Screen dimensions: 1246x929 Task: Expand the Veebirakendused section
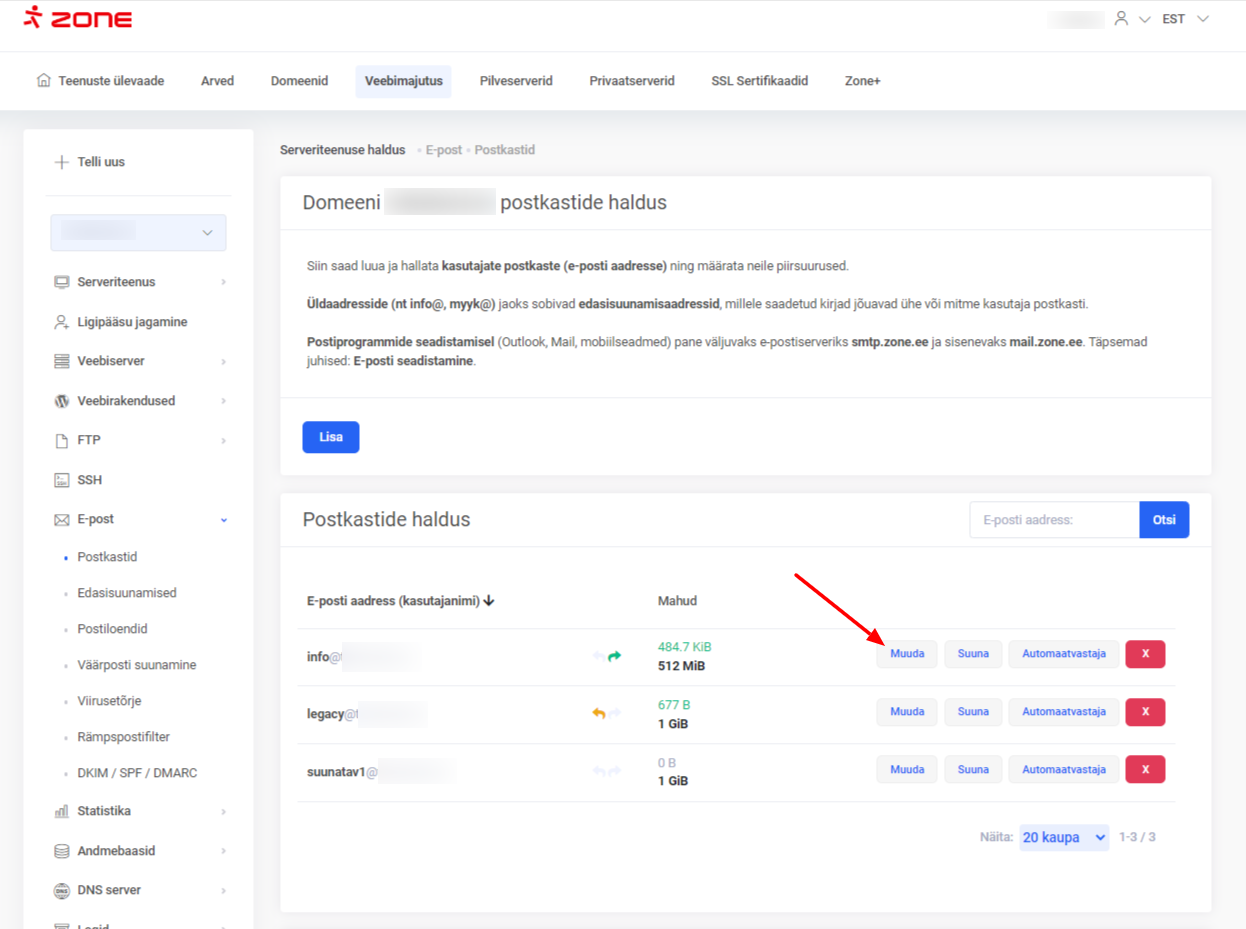[x=223, y=401]
